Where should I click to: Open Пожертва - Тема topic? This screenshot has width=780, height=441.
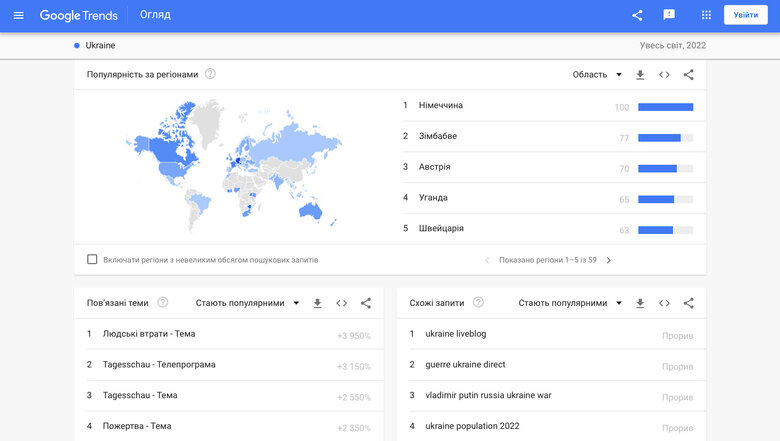click(x=137, y=427)
